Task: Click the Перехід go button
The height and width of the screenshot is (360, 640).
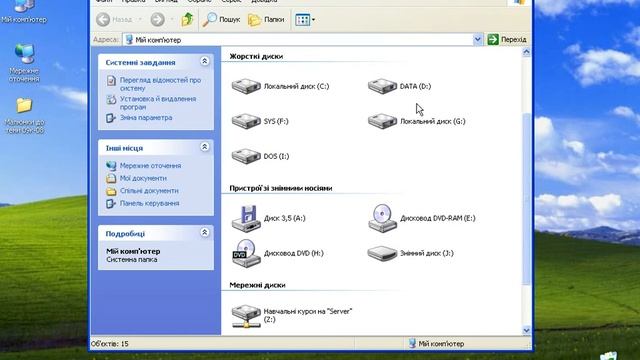Action: tap(507, 40)
